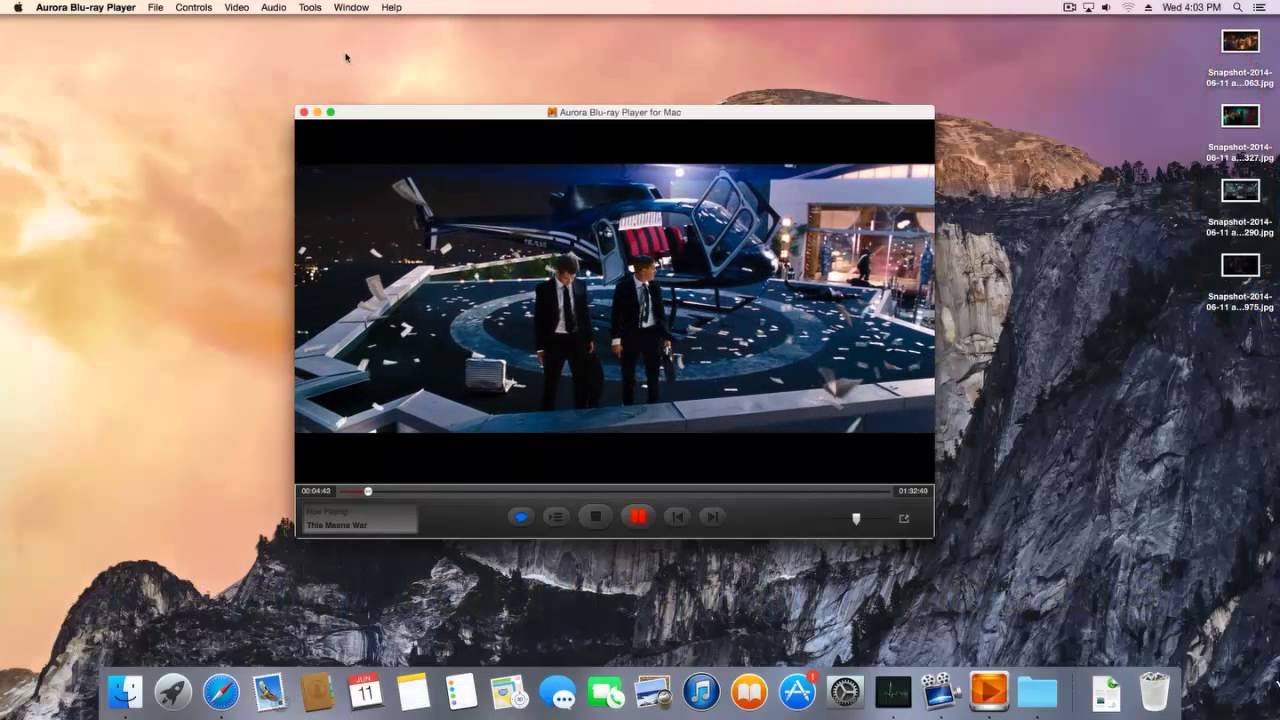The image size is (1280, 720).
Task: Click elapsed time 00:04:43
Action: [316, 491]
